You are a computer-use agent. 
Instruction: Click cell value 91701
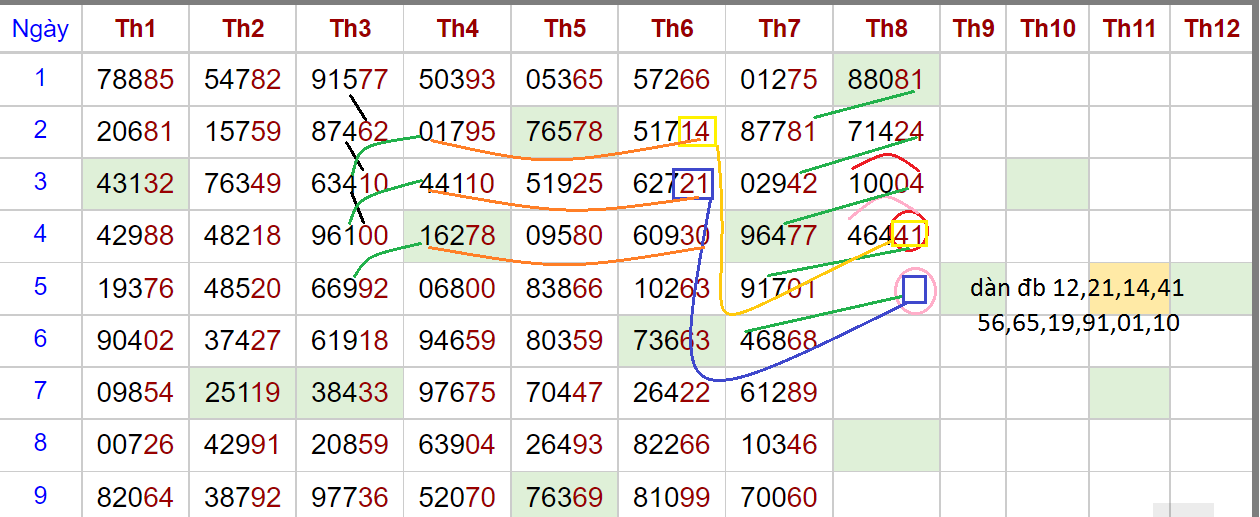(x=779, y=289)
